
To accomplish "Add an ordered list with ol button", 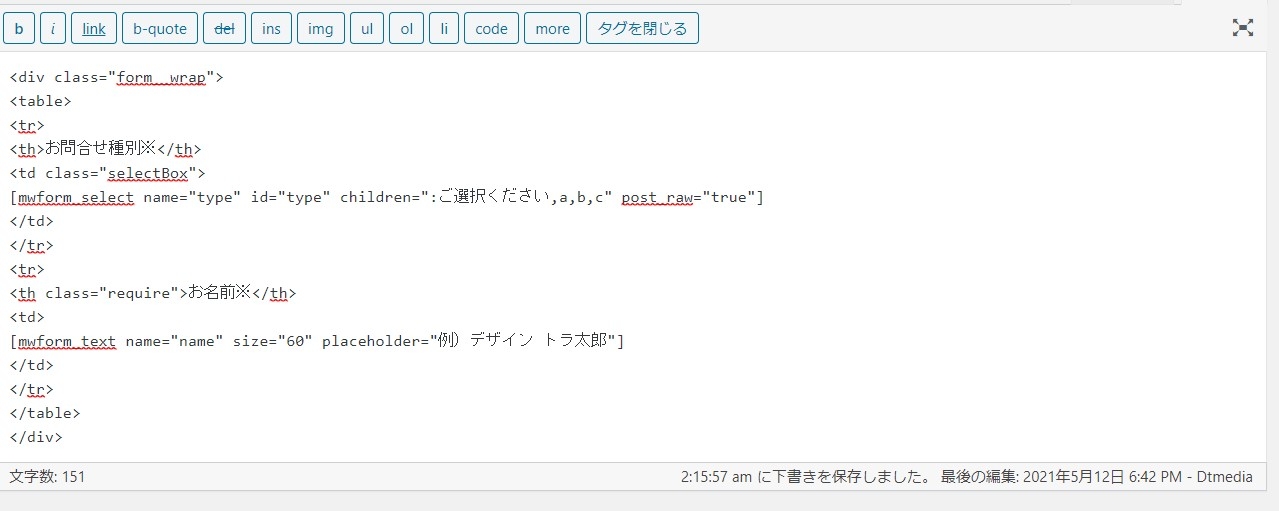I will click(x=406, y=29).
